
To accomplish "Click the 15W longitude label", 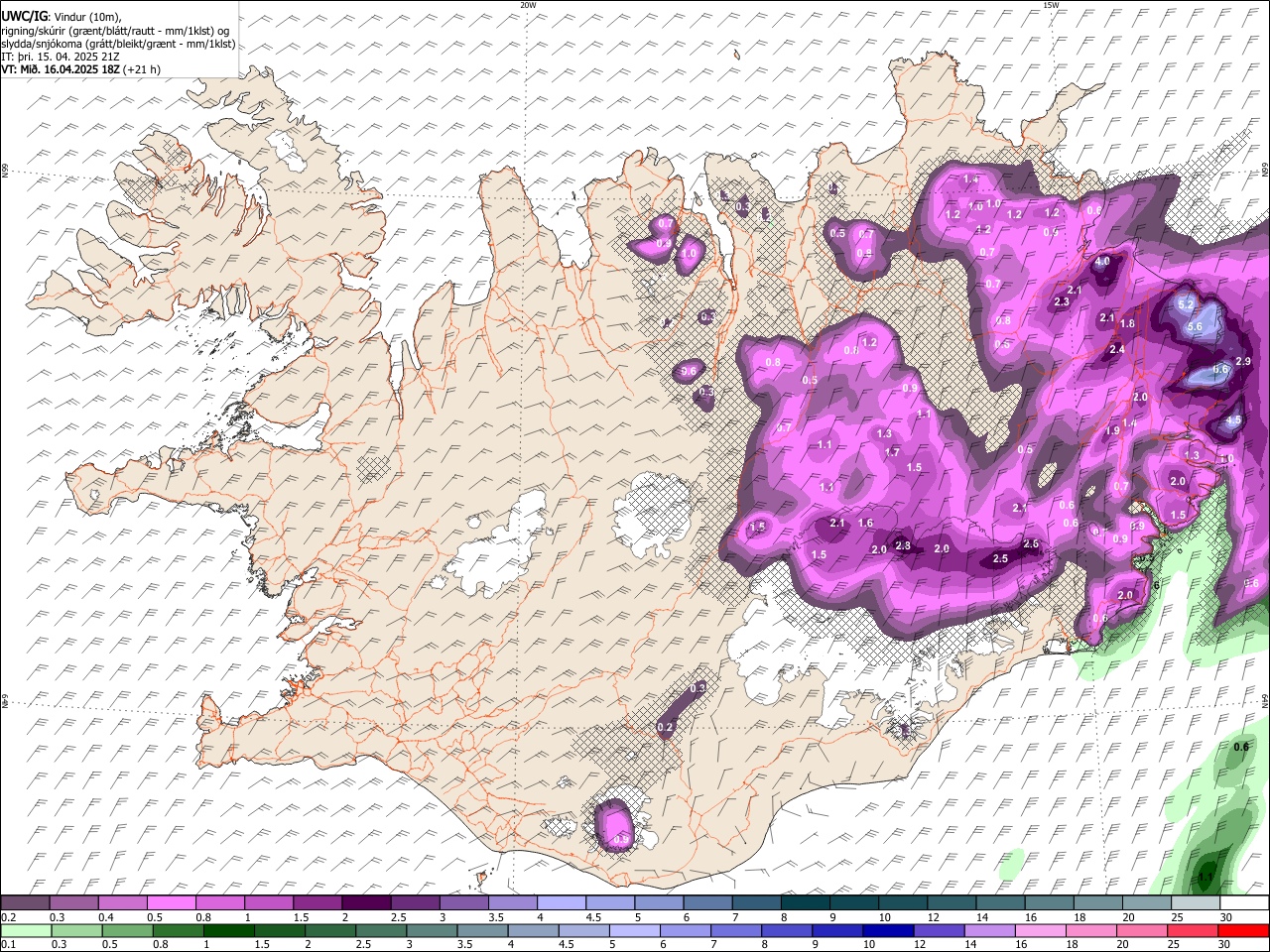I will pyautogui.click(x=1051, y=5).
